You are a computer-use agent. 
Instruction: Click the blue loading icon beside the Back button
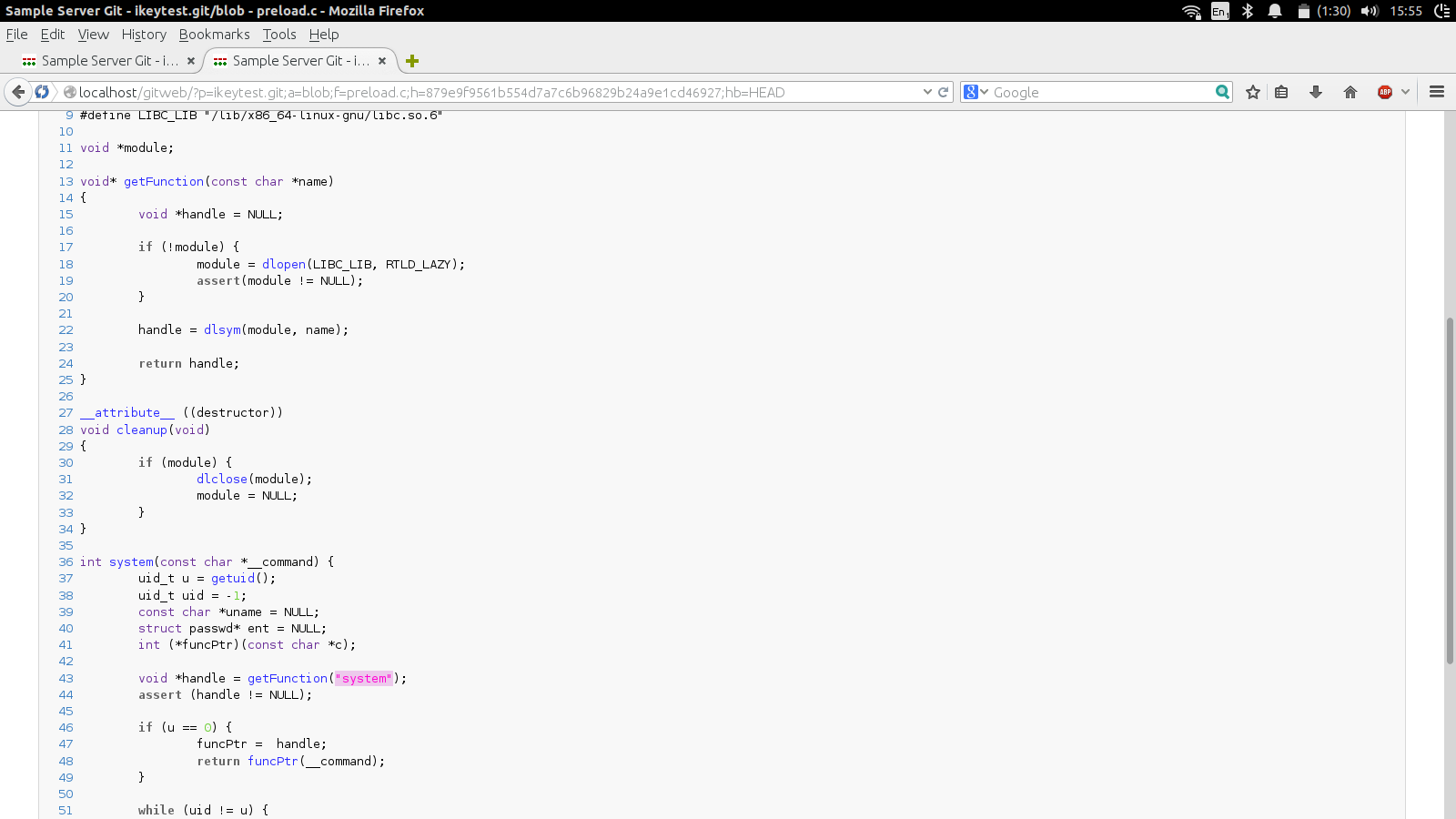click(x=42, y=92)
